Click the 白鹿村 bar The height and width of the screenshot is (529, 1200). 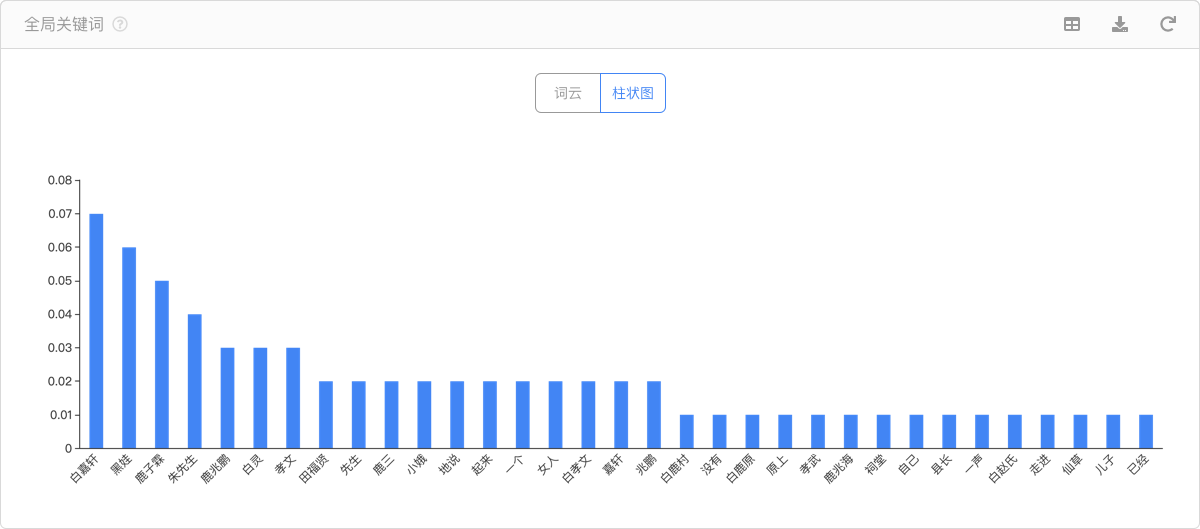pyautogui.click(x=687, y=431)
